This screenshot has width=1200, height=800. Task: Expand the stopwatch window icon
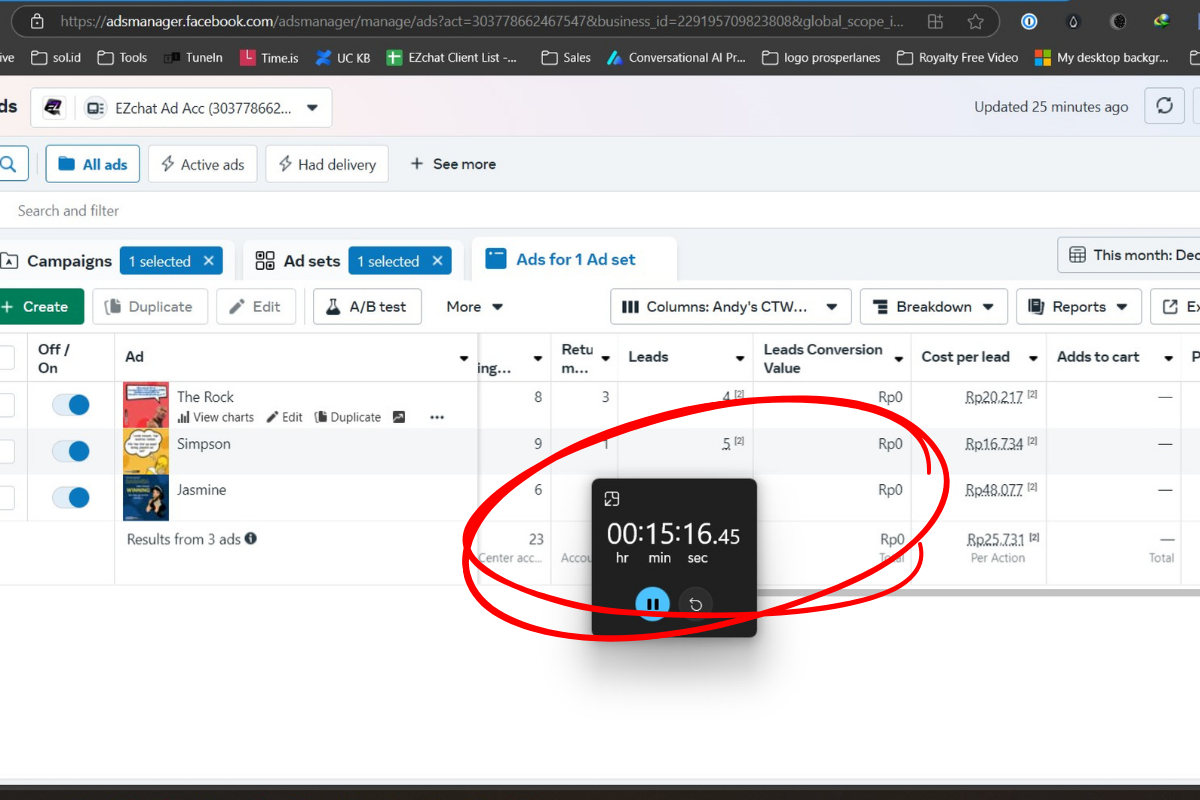613,499
